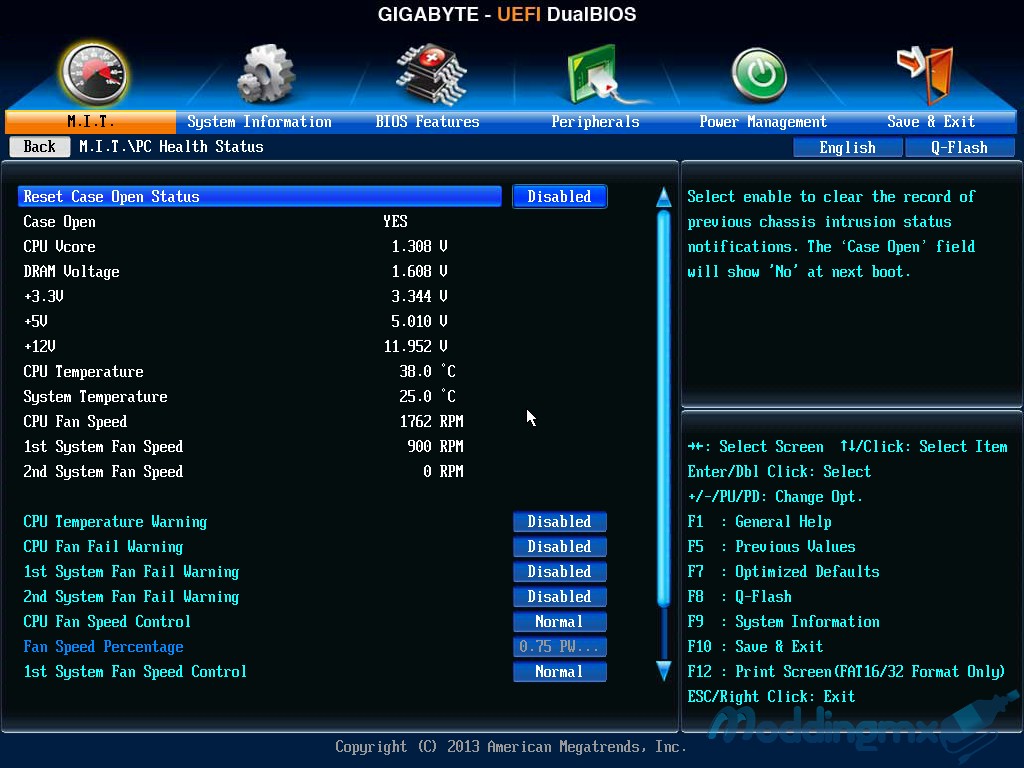This screenshot has height=768, width=1024.
Task: Click the Save & Exit door icon
Action: click(925, 74)
